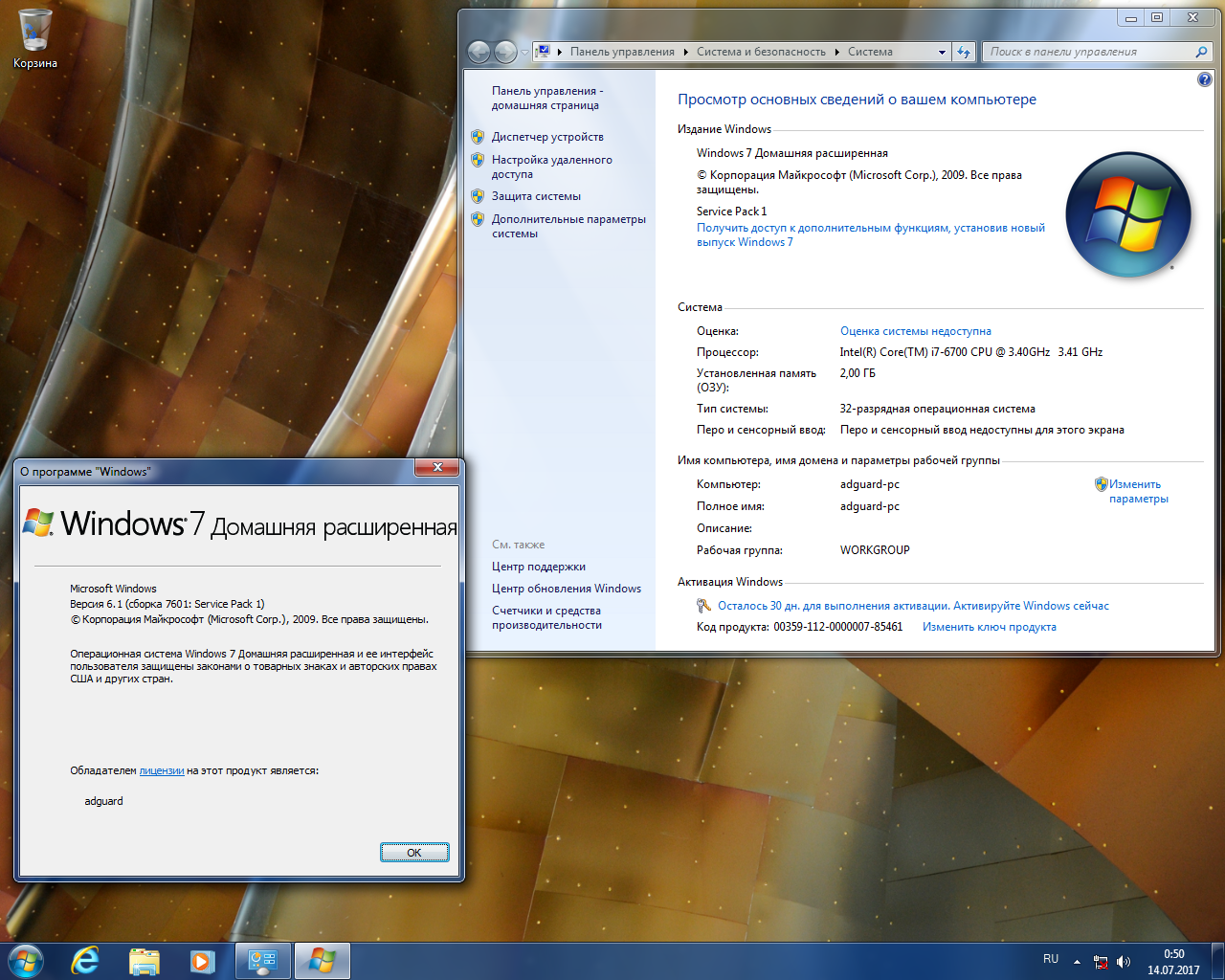Viewport: 1225px width, 980px height.
Task: Open Дополнительные параметры системы link
Action: (568, 226)
